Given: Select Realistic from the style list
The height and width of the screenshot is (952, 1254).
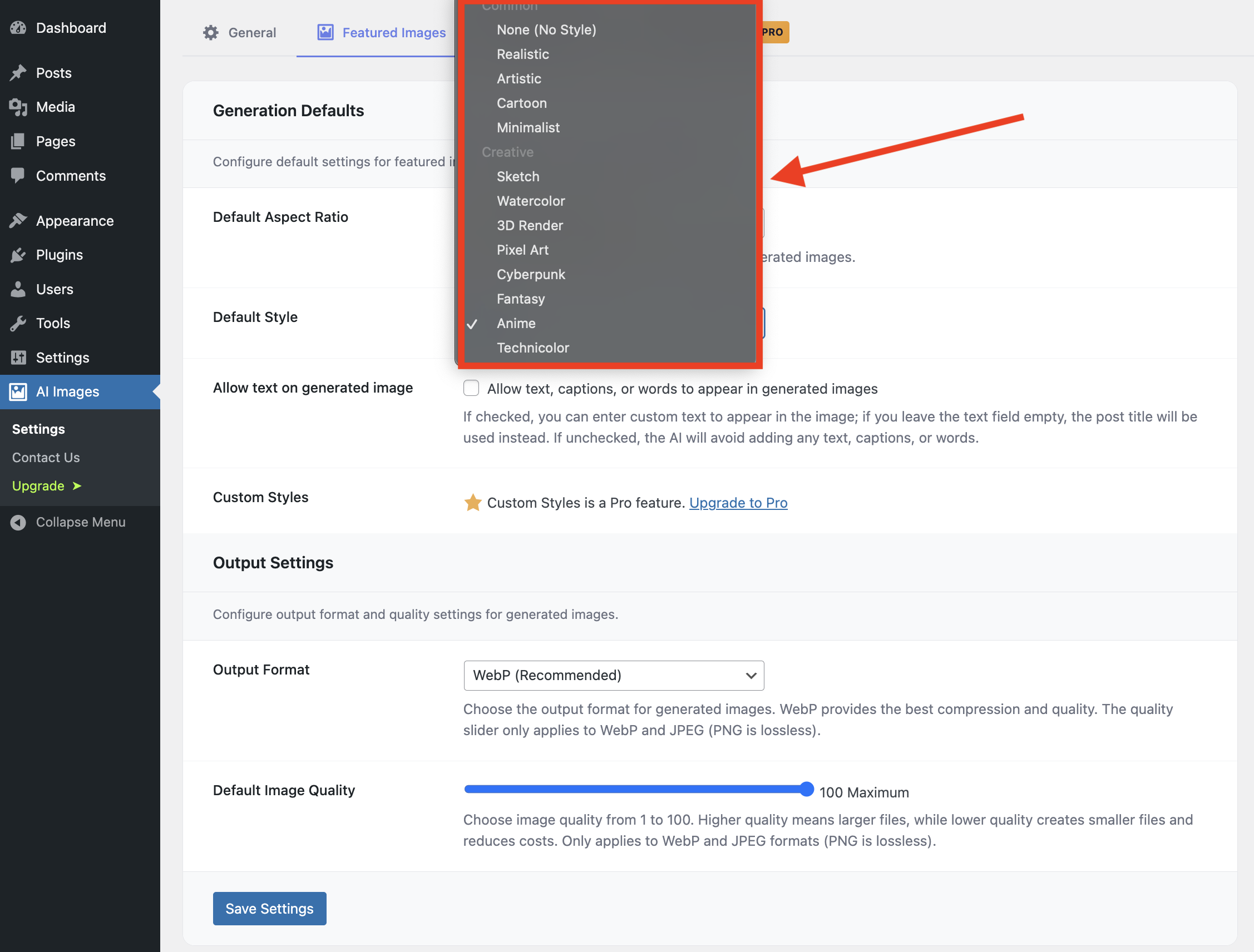Looking at the screenshot, I should 523,54.
